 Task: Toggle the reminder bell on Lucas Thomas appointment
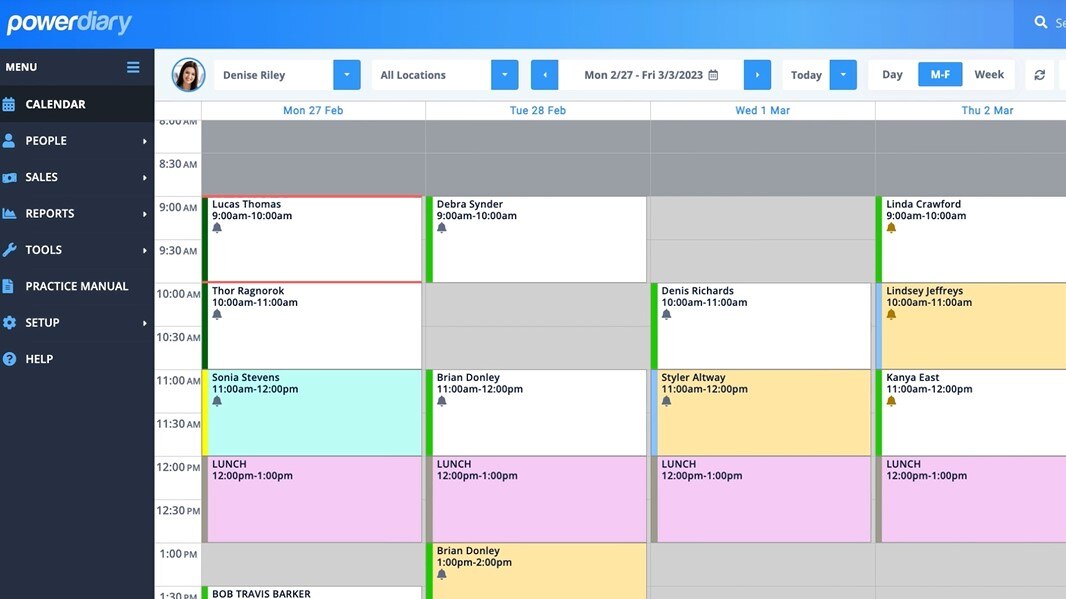pyautogui.click(x=214, y=226)
